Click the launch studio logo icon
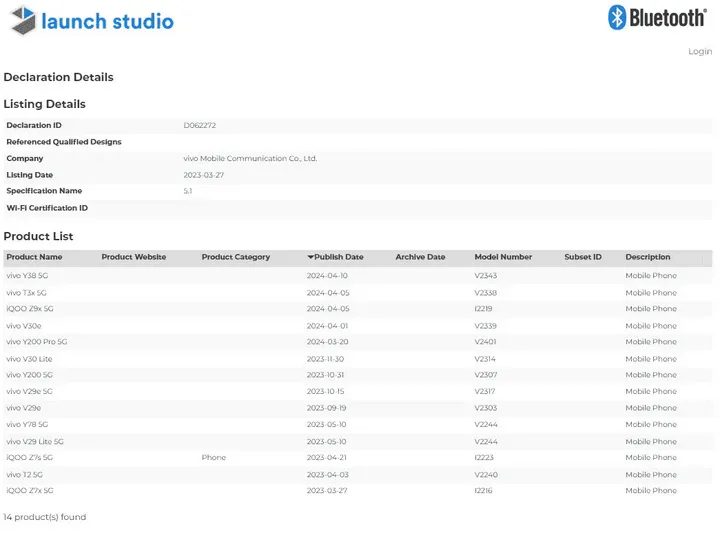 click(23, 21)
